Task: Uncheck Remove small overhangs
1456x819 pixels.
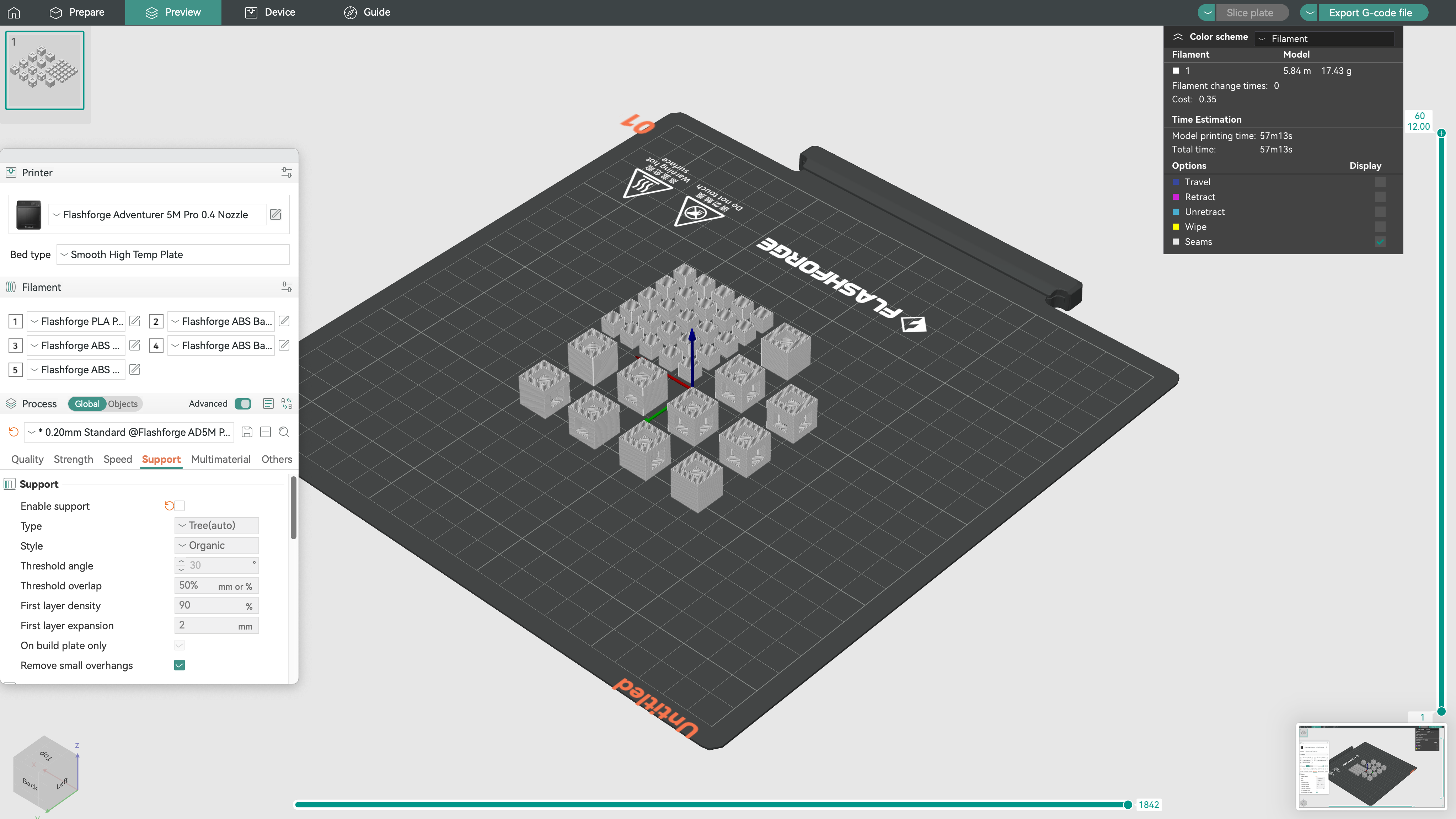Action: tap(180, 665)
